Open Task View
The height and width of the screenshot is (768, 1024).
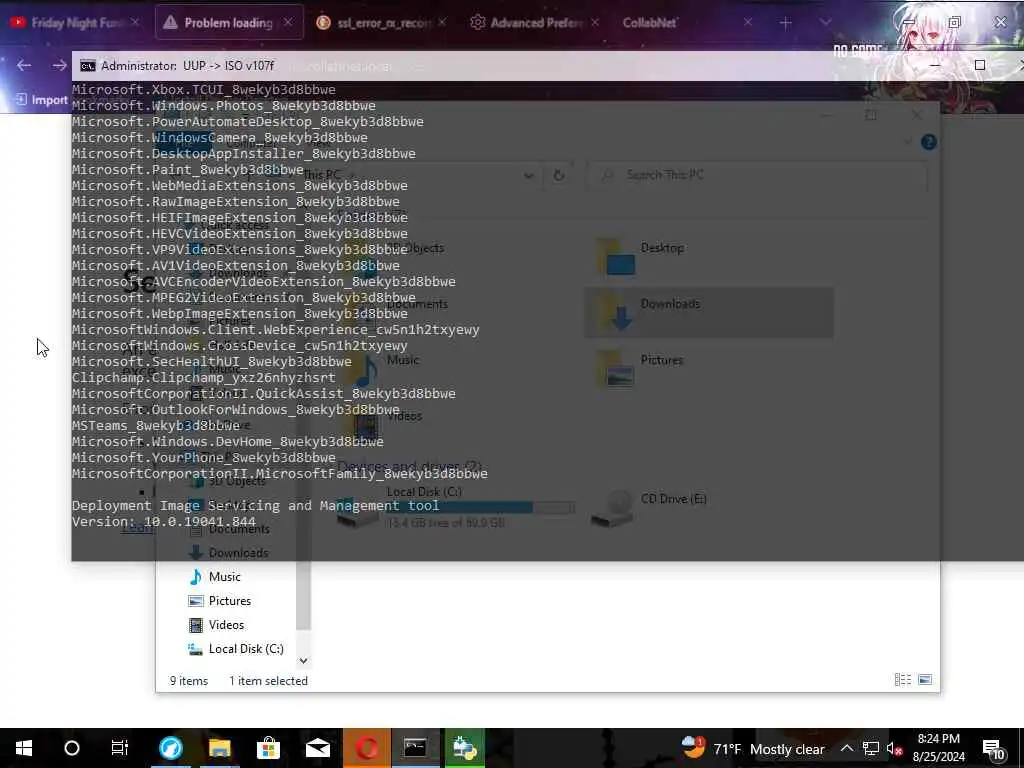120,748
